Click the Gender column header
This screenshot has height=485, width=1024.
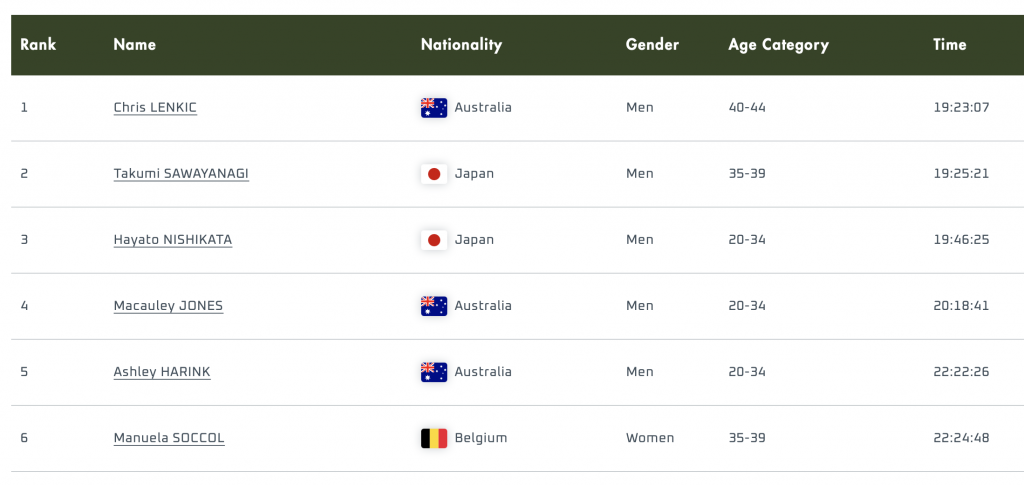tap(652, 45)
